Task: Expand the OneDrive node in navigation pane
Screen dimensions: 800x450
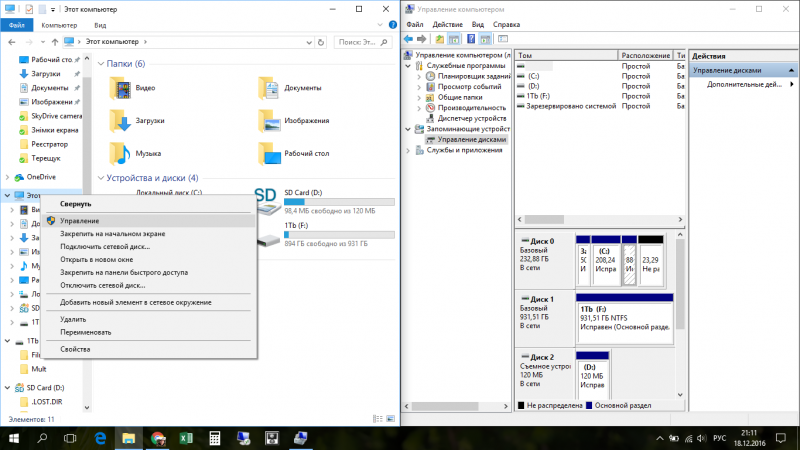Action: point(9,176)
